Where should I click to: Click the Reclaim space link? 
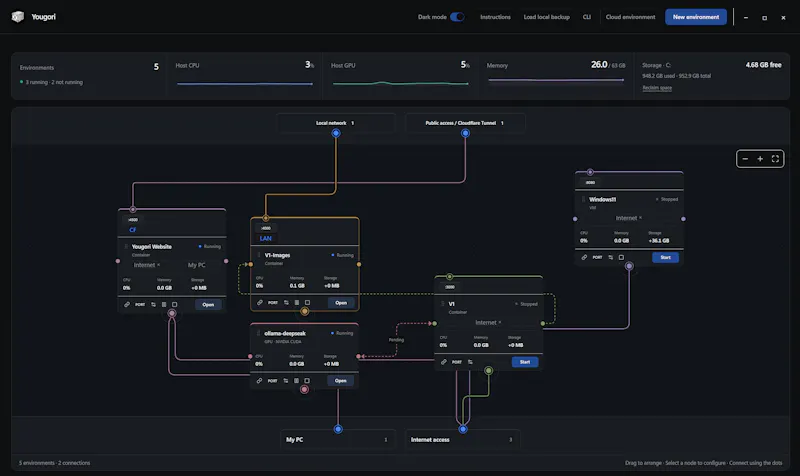(x=657, y=88)
